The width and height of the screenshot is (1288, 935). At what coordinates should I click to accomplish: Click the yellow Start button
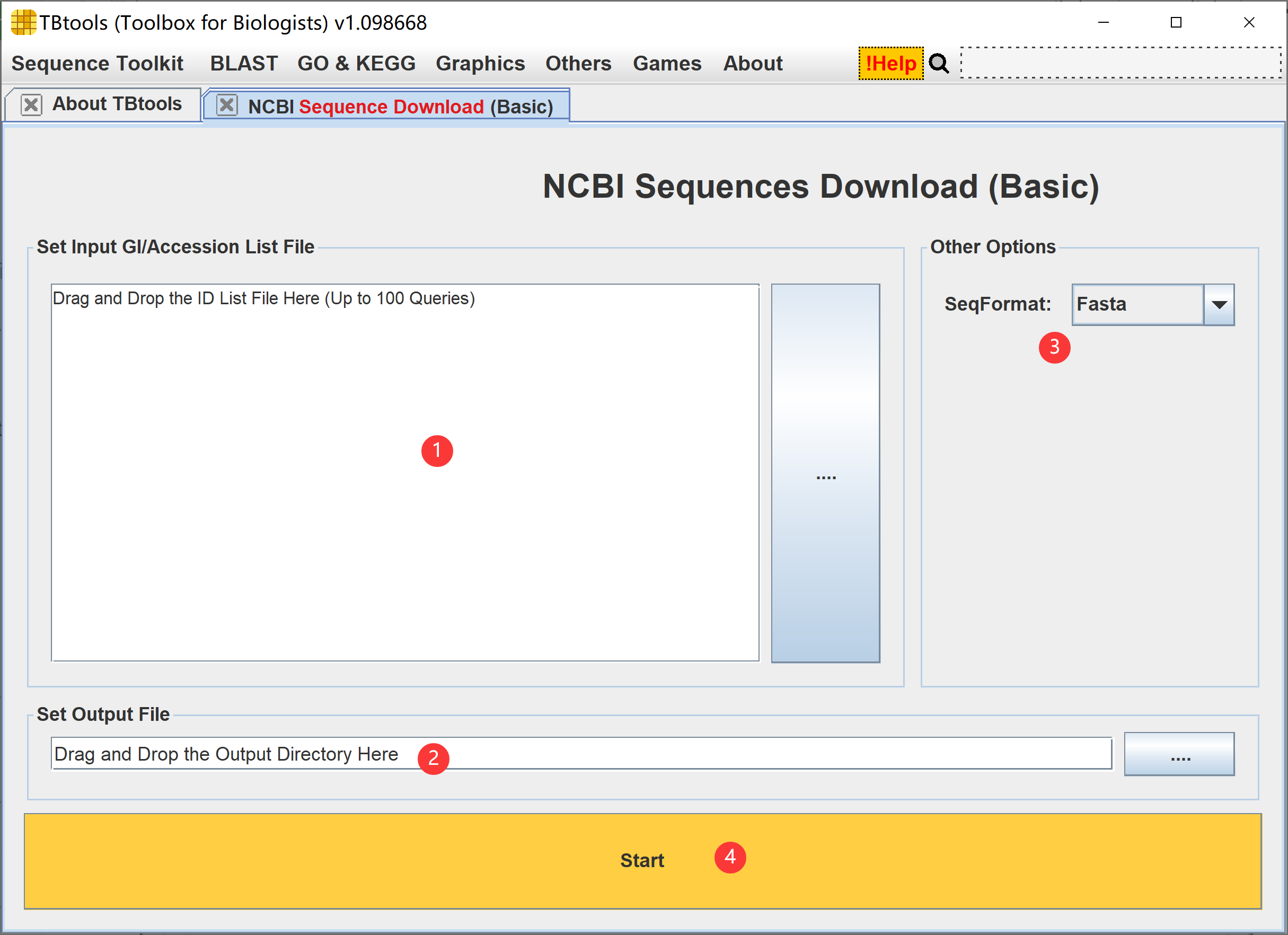point(643,861)
